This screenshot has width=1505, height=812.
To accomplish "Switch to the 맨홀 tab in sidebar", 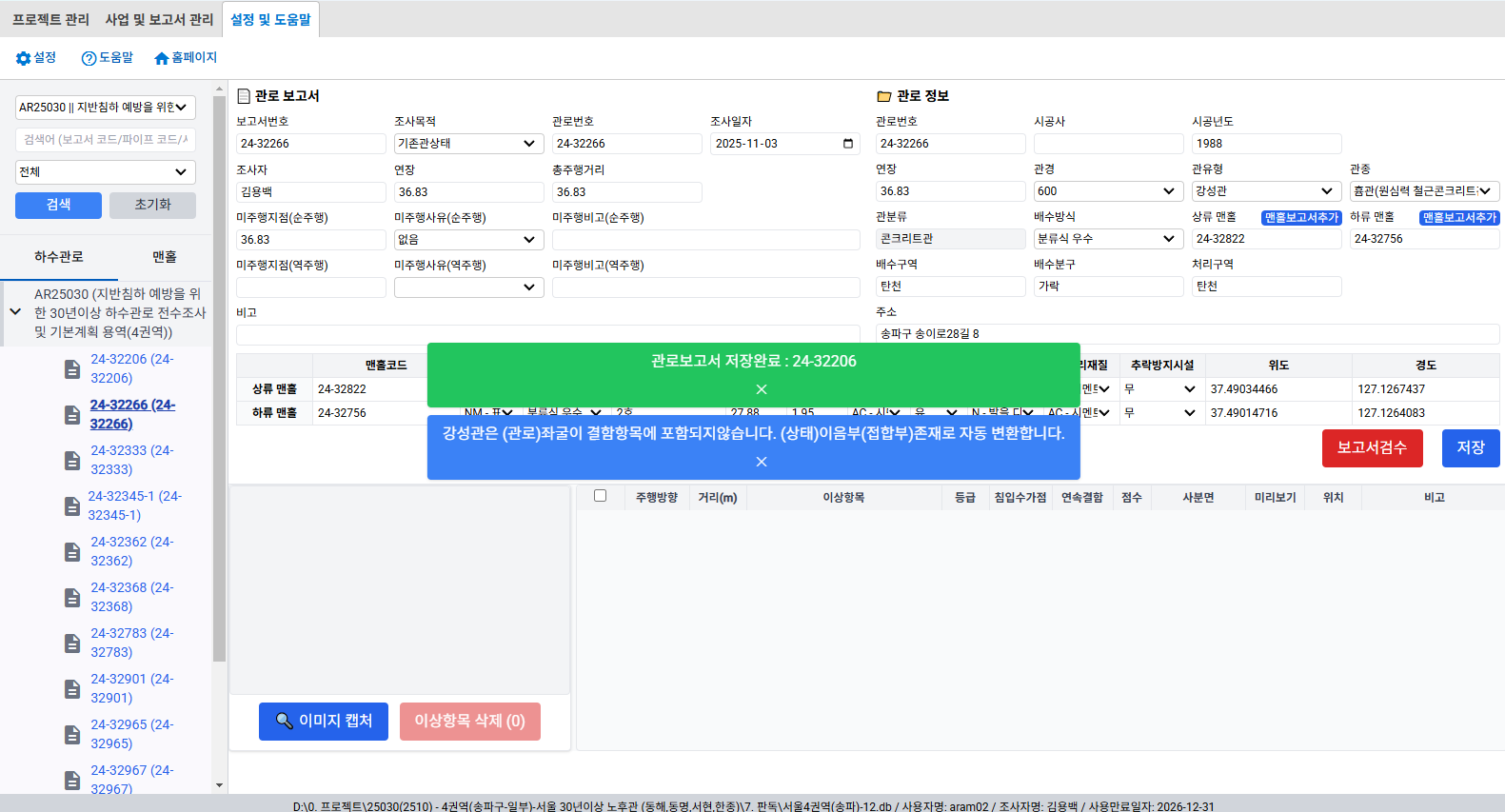I will coord(164,257).
